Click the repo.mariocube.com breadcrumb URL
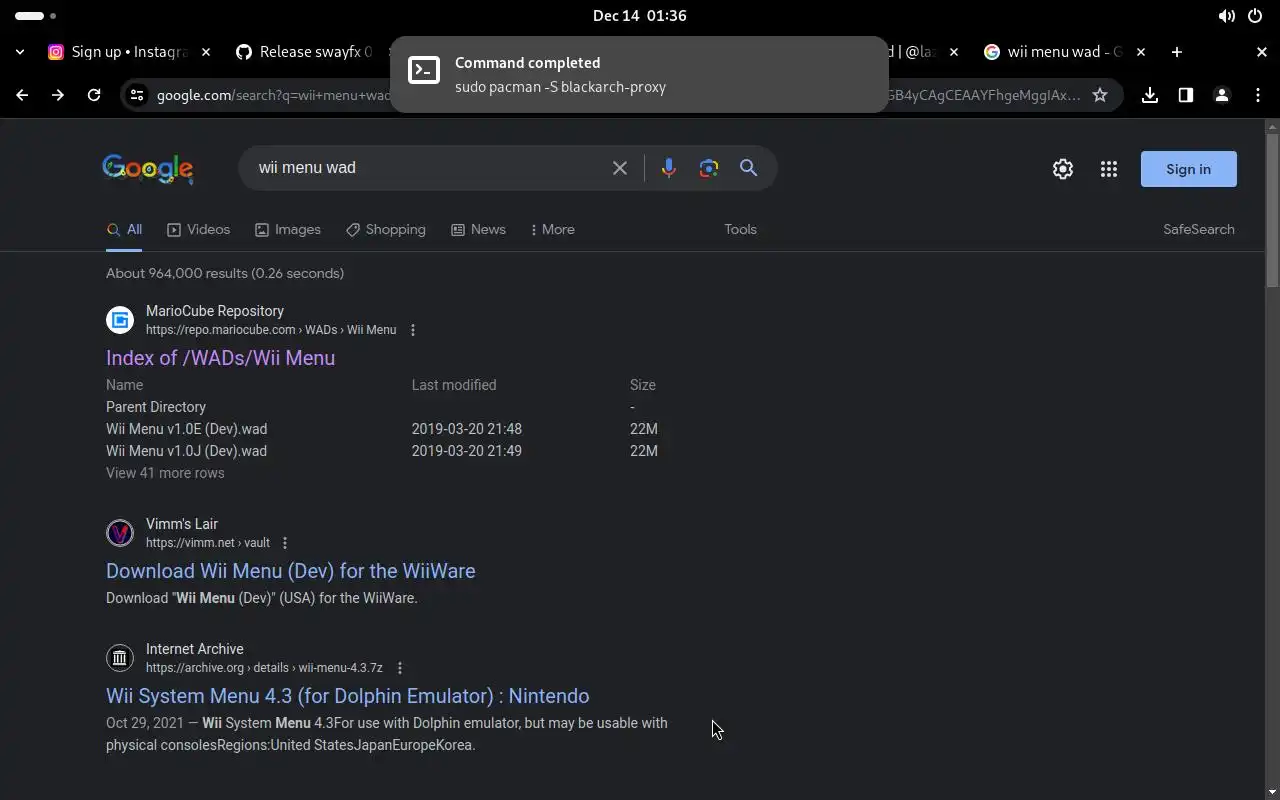 (x=271, y=330)
